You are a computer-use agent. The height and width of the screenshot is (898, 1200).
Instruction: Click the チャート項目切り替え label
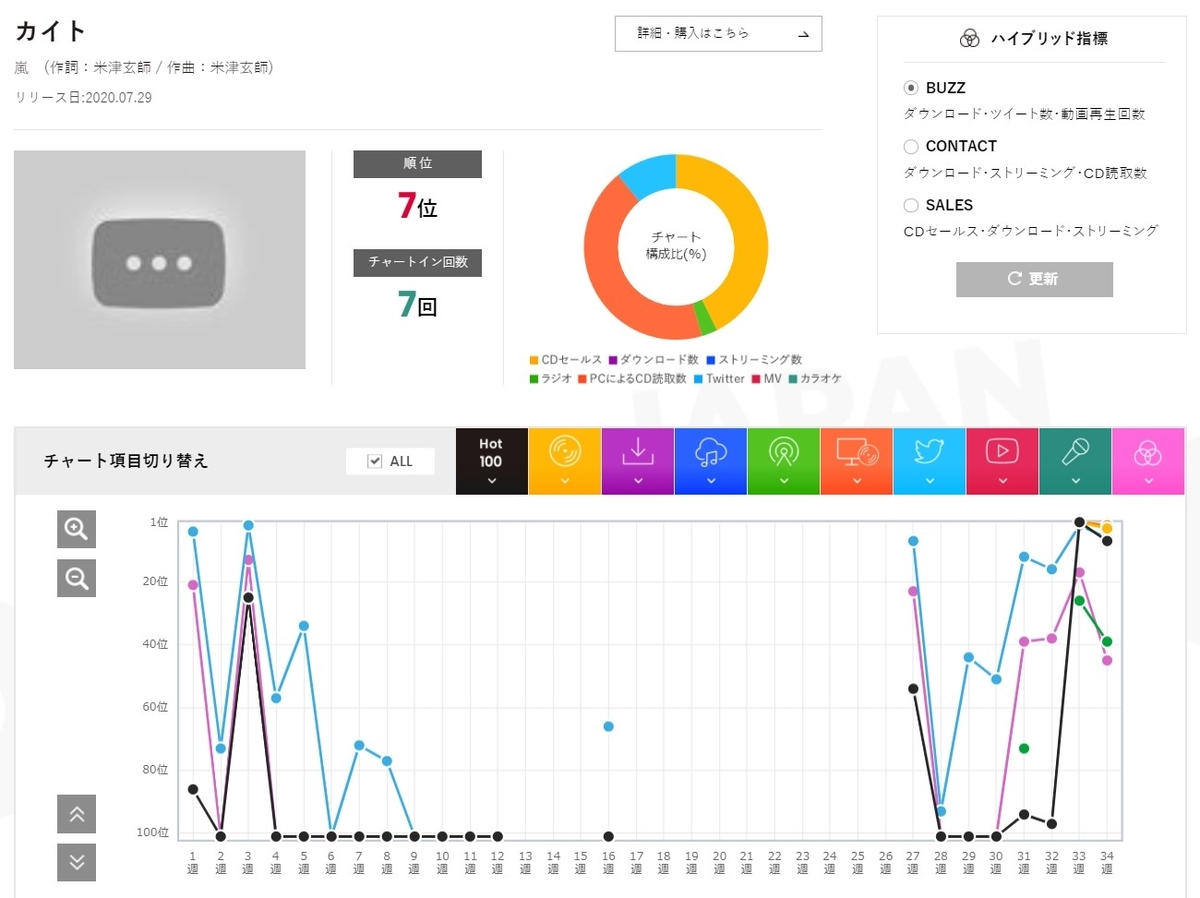(x=126, y=461)
